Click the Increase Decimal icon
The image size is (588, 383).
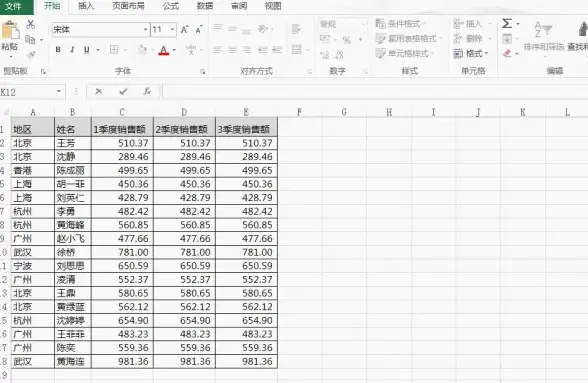click(x=325, y=55)
